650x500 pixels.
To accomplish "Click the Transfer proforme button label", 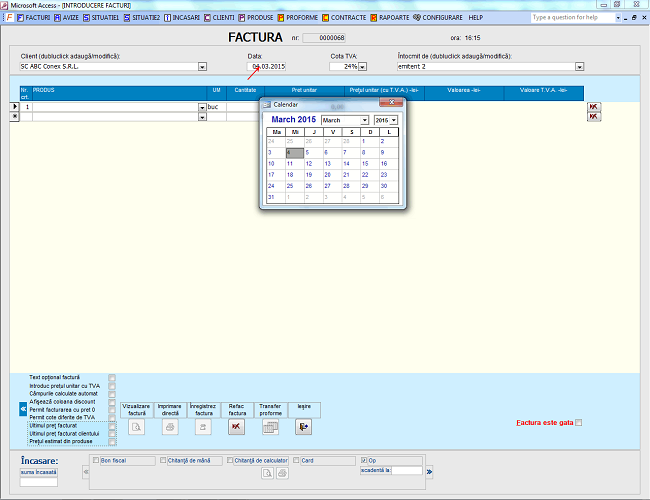I will (270, 410).
